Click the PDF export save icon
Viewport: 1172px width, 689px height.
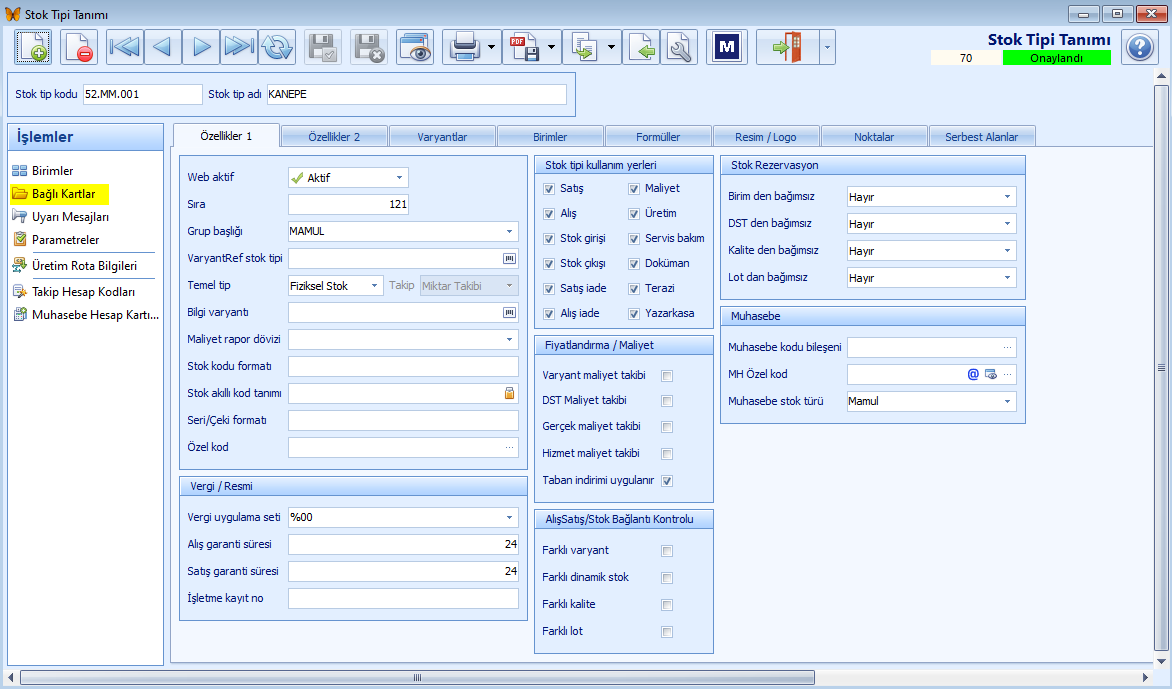point(525,47)
